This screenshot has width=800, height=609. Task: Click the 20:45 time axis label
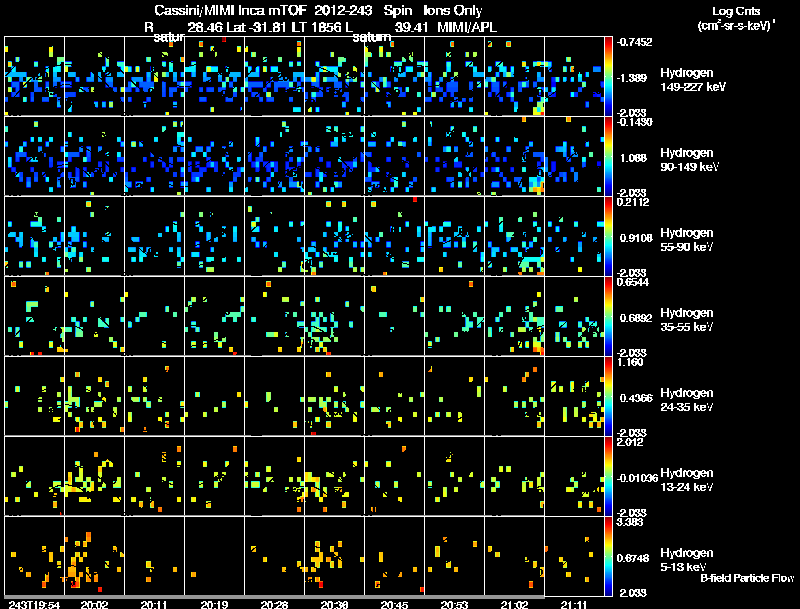(394, 604)
